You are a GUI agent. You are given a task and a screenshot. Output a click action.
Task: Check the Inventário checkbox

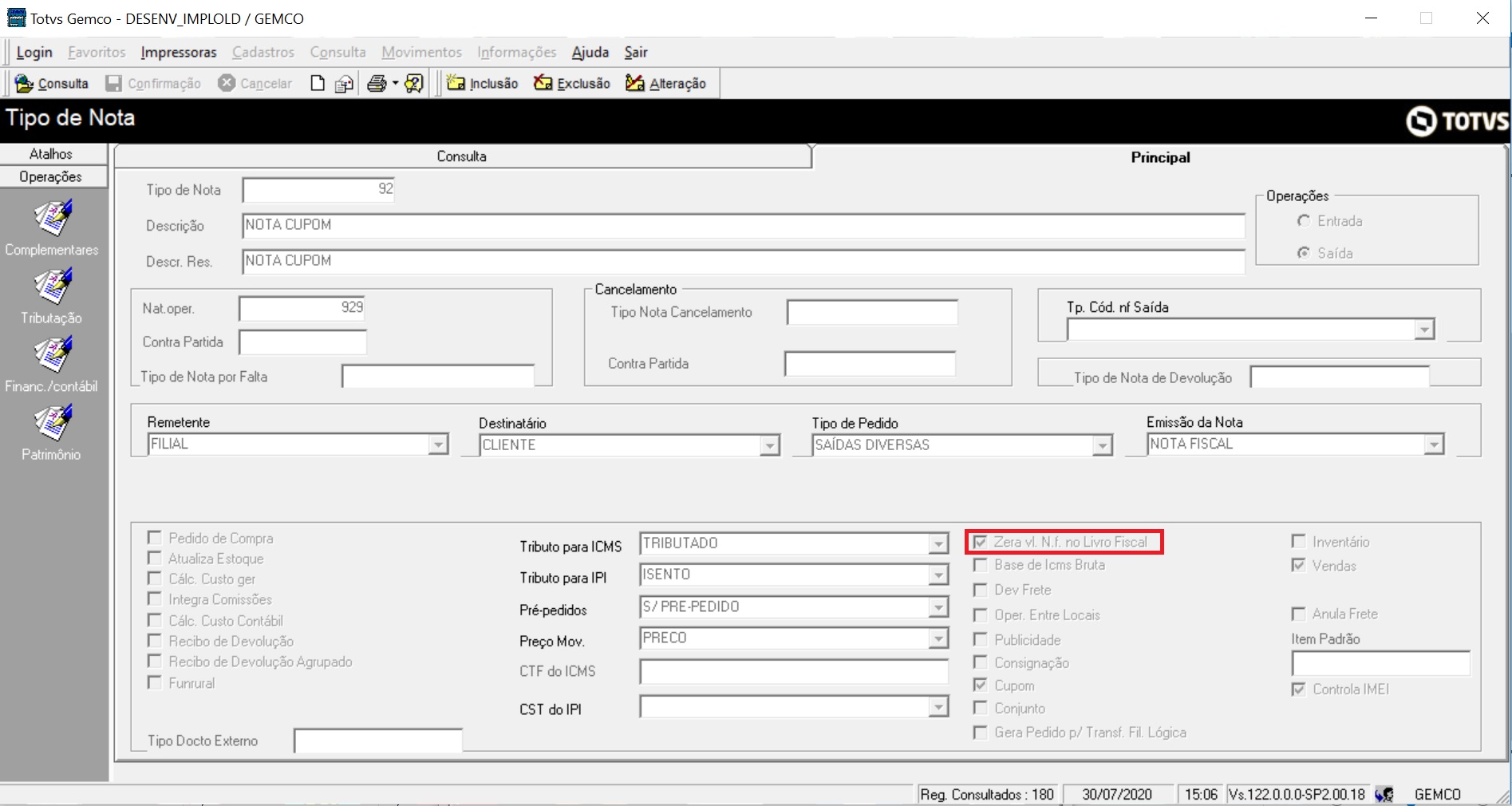point(1298,541)
